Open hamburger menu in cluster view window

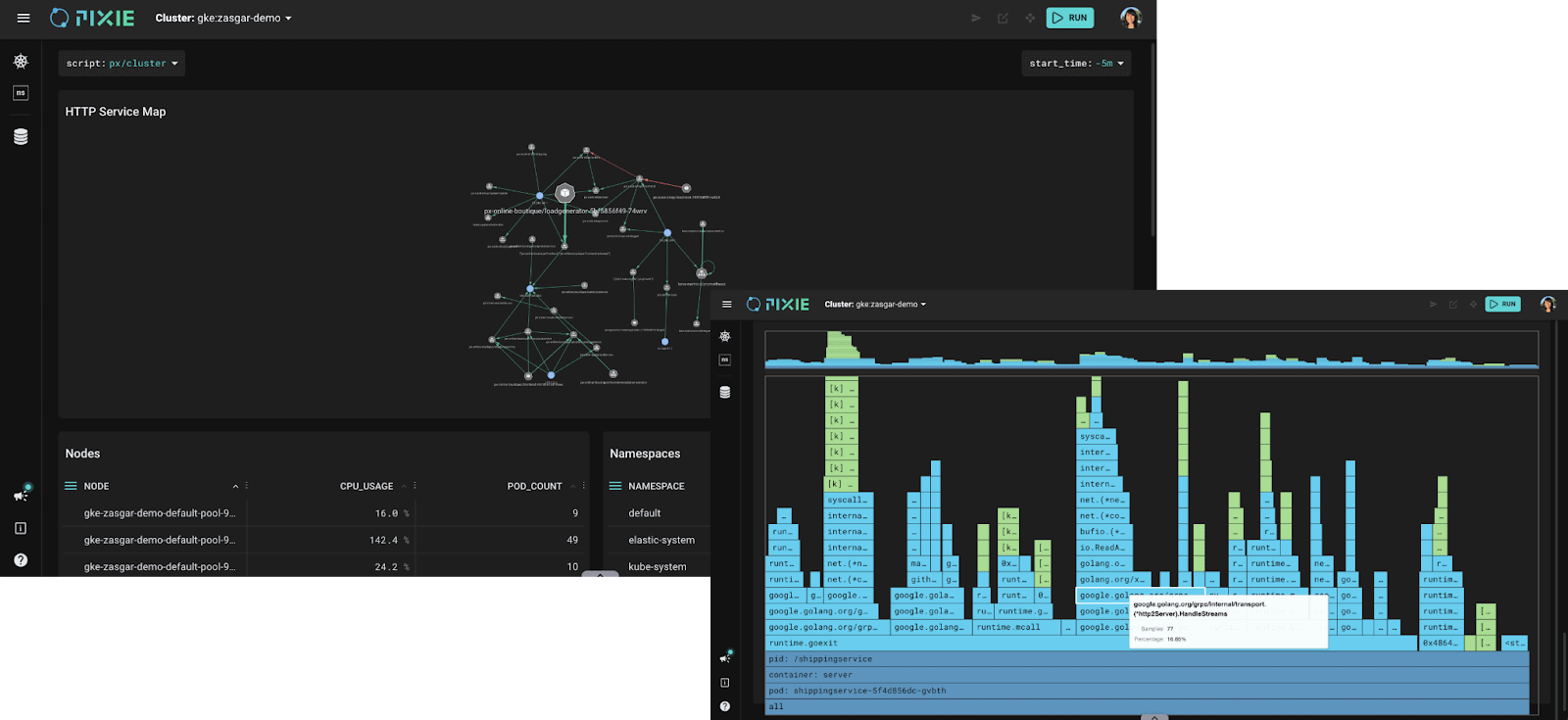click(x=24, y=18)
